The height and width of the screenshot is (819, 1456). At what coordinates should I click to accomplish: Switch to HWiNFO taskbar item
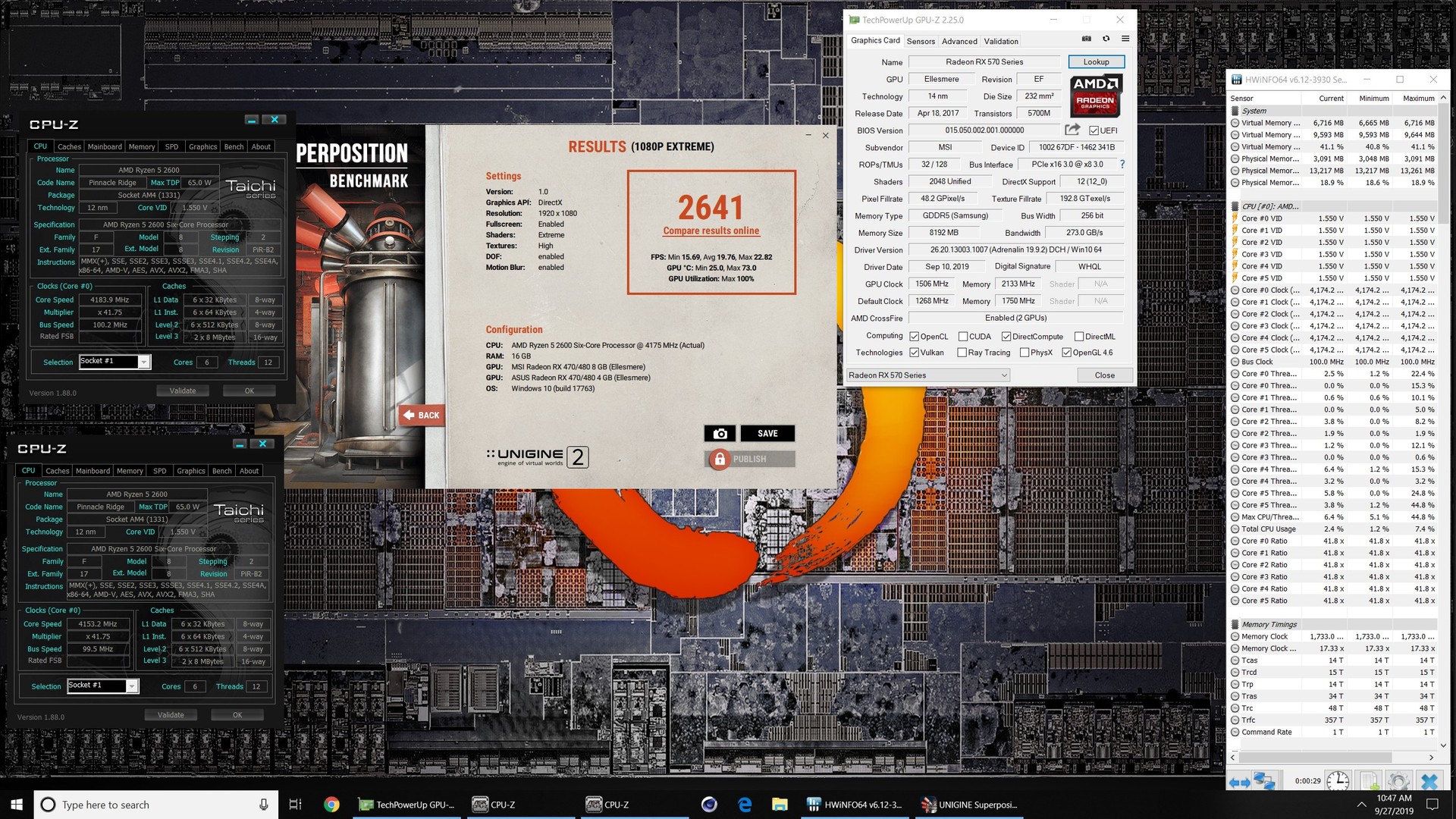pos(855,805)
